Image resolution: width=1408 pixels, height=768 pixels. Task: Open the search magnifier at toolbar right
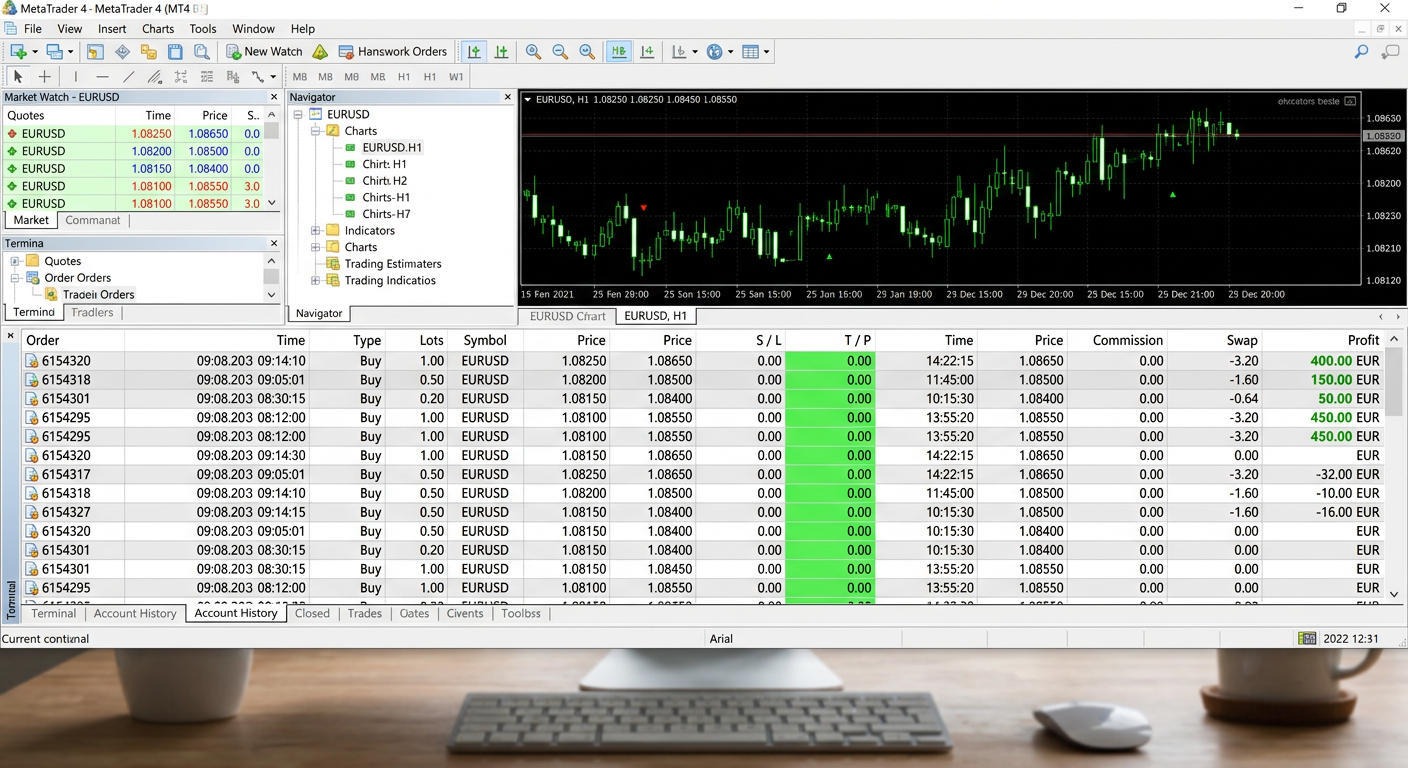click(1361, 52)
